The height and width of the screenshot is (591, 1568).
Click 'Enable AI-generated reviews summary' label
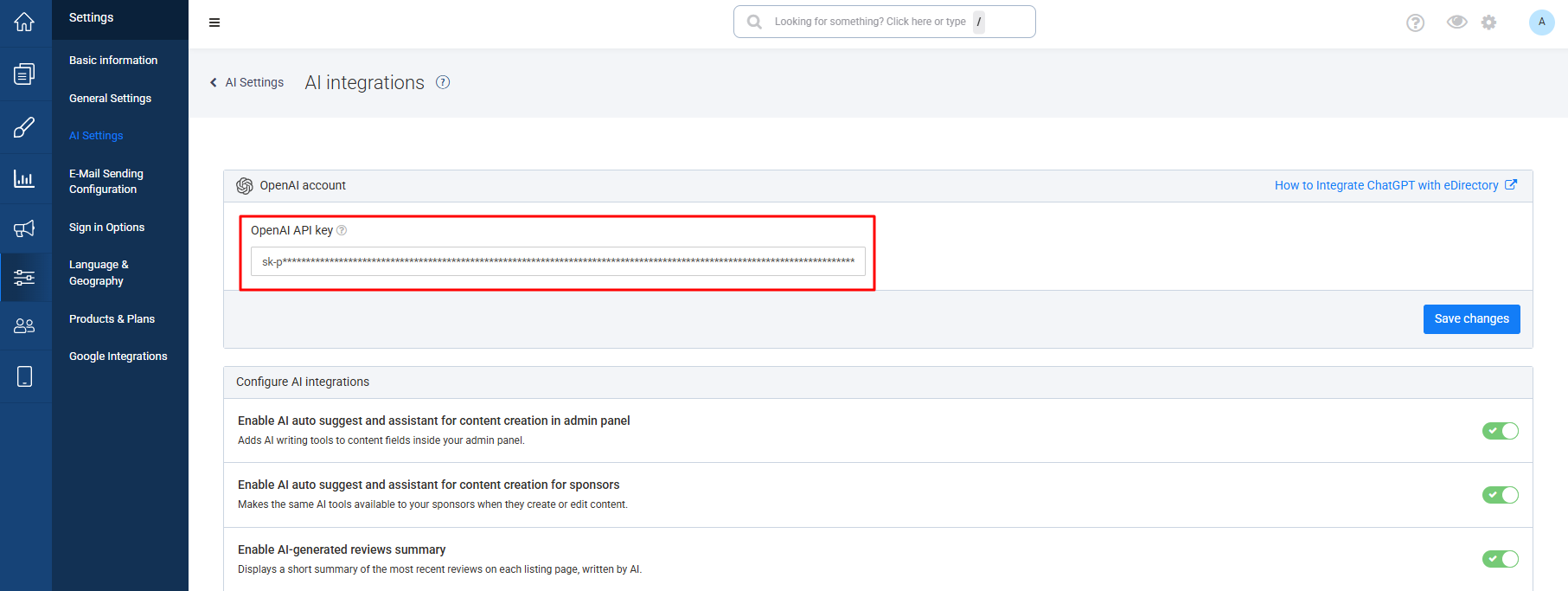(x=342, y=549)
